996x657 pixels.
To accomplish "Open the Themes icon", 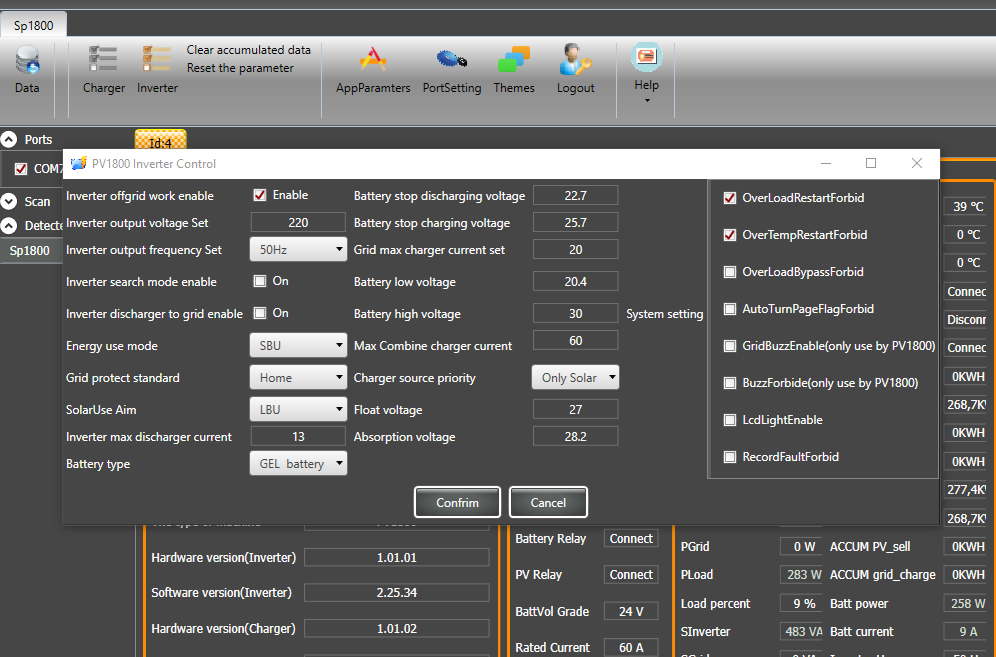I will coord(514,60).
